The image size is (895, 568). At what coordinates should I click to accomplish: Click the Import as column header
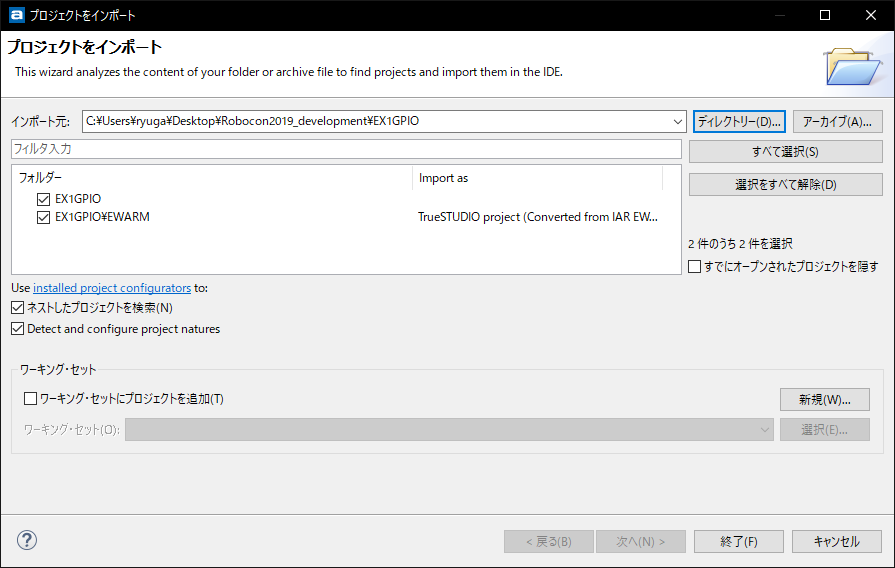tap(537, 178)
